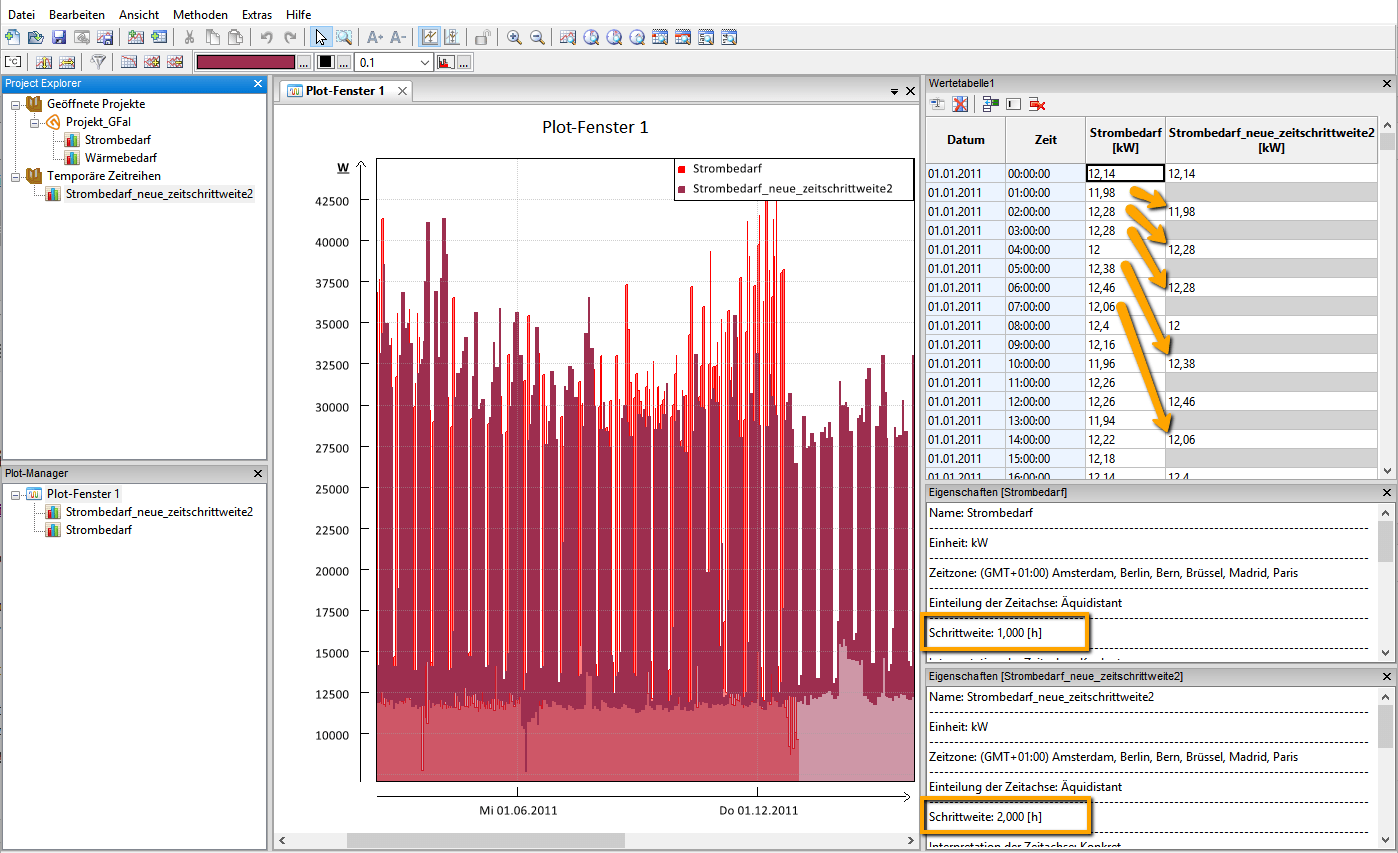Viewport: 1398px width, 853px height.
Task: Collapse the Temporäre Zeitreihen tree node
Action: point(15,176)
